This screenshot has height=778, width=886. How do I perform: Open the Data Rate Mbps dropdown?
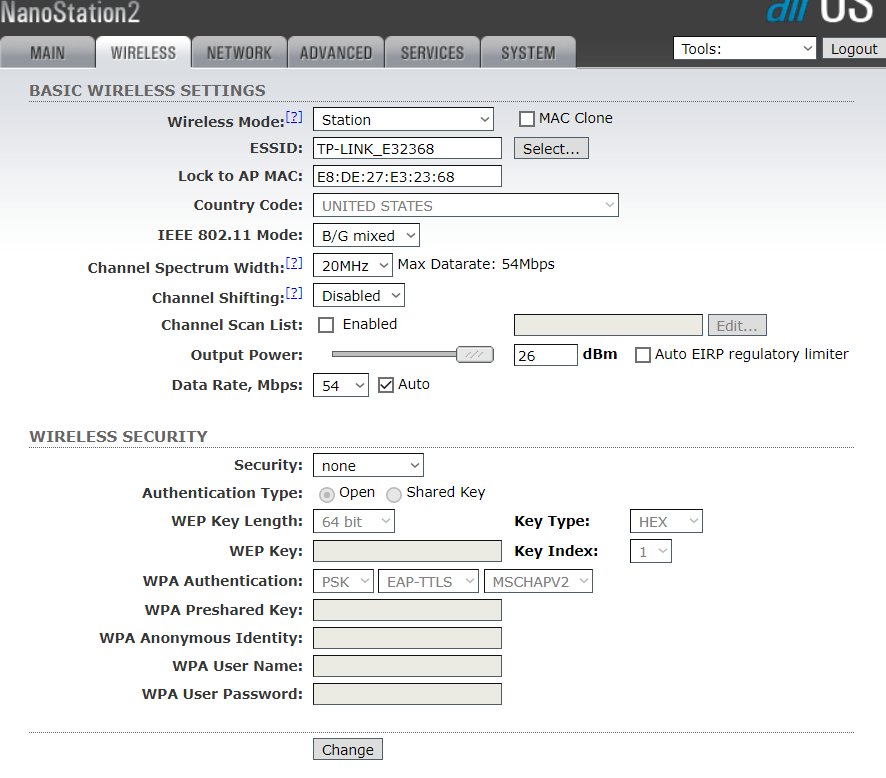click(x=341, y=385)
